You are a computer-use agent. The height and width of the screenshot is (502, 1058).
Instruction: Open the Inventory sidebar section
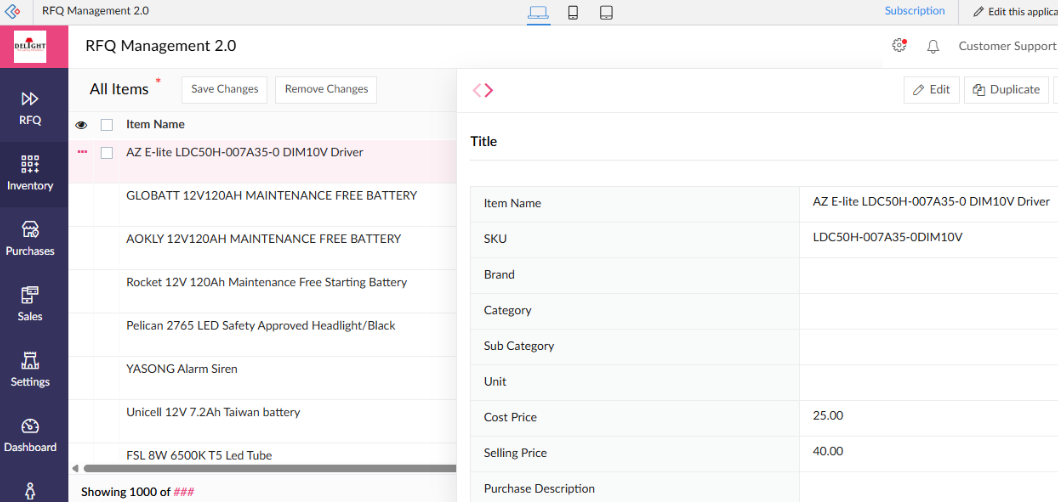[30, 173]
